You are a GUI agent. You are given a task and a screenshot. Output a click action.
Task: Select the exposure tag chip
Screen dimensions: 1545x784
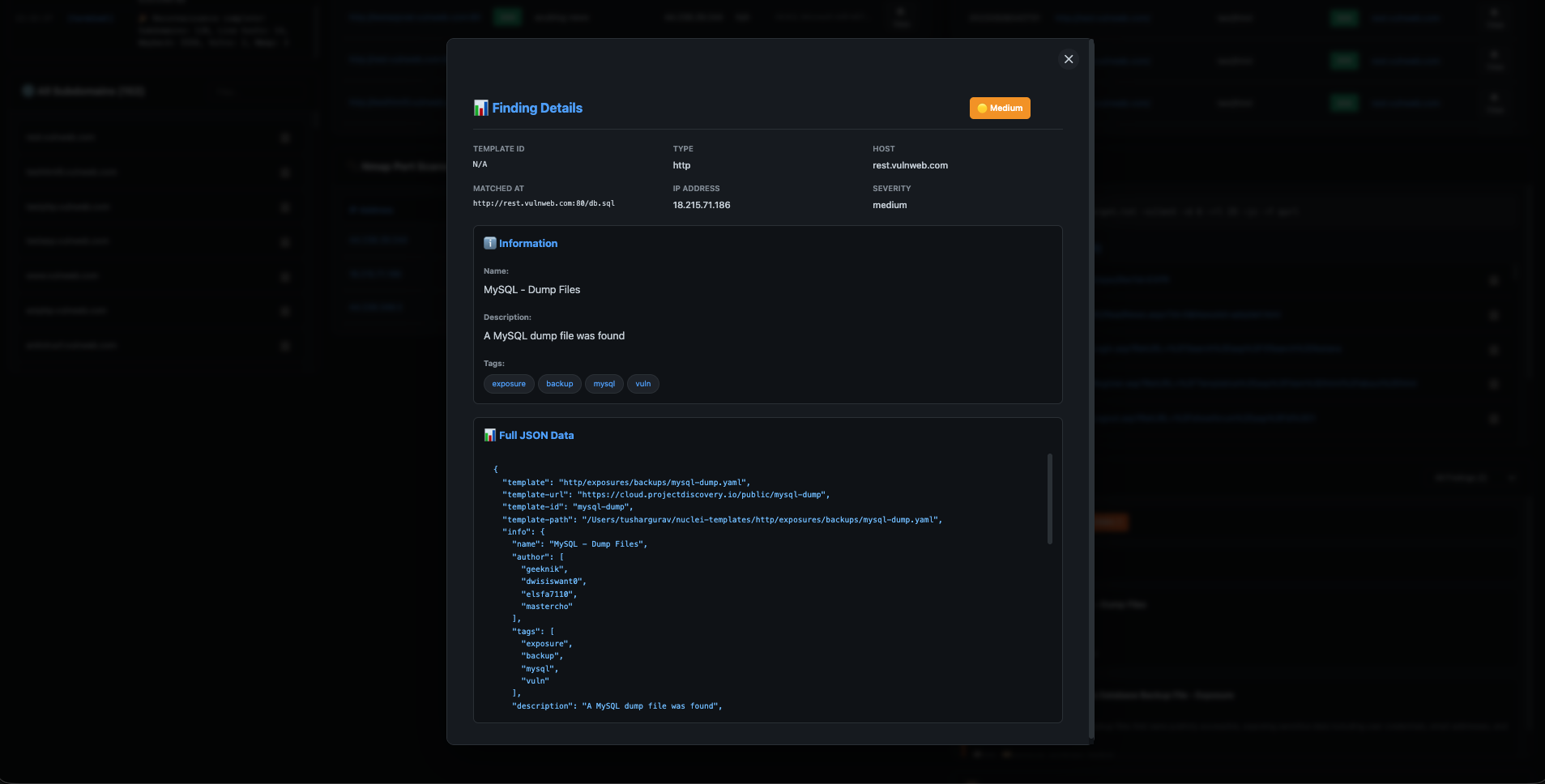coord(509,384)
